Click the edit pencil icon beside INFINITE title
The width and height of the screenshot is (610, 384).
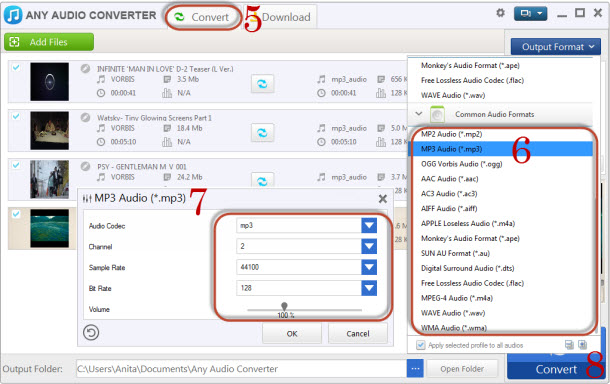[85, 69]
